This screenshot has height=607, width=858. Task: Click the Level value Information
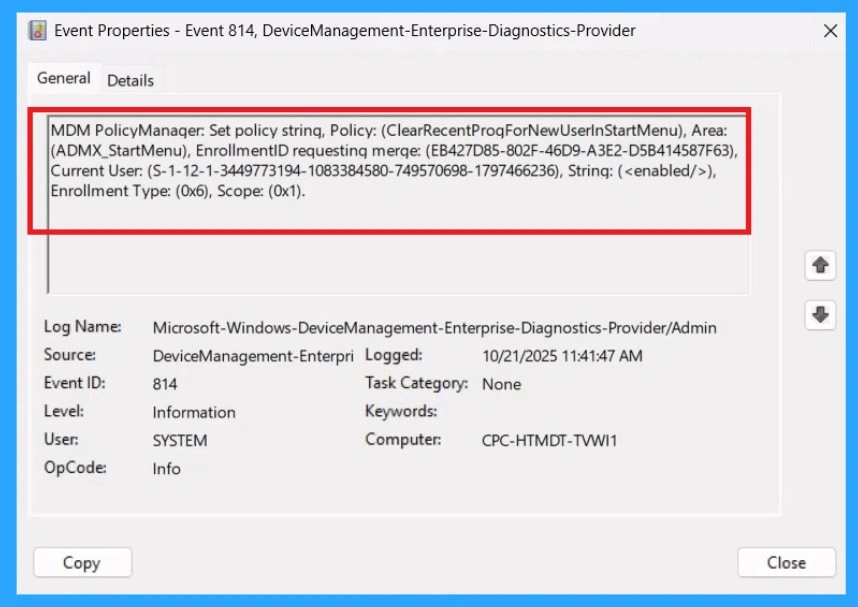pyautogui.click(x=194, y=412)
